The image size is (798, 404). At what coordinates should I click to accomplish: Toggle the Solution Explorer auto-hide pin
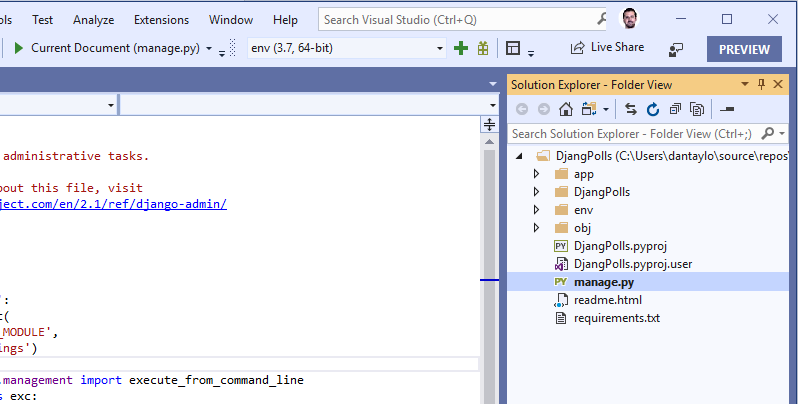click(x=761, y=84)
